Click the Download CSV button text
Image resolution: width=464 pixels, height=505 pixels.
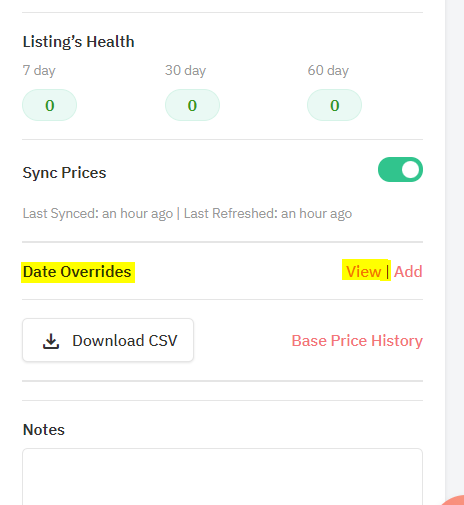(x=125, y=341)
